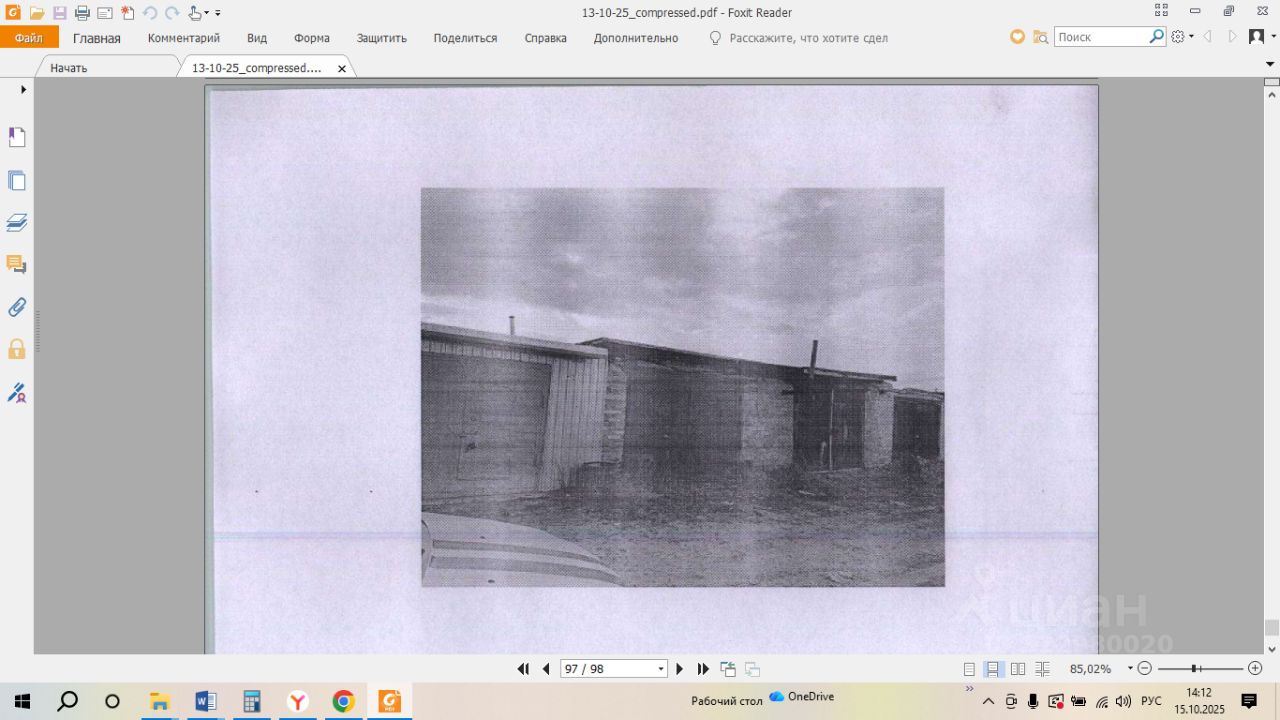Go to the previous page
The width and height of the screenshot is (1280, 720).
[546, 669]
